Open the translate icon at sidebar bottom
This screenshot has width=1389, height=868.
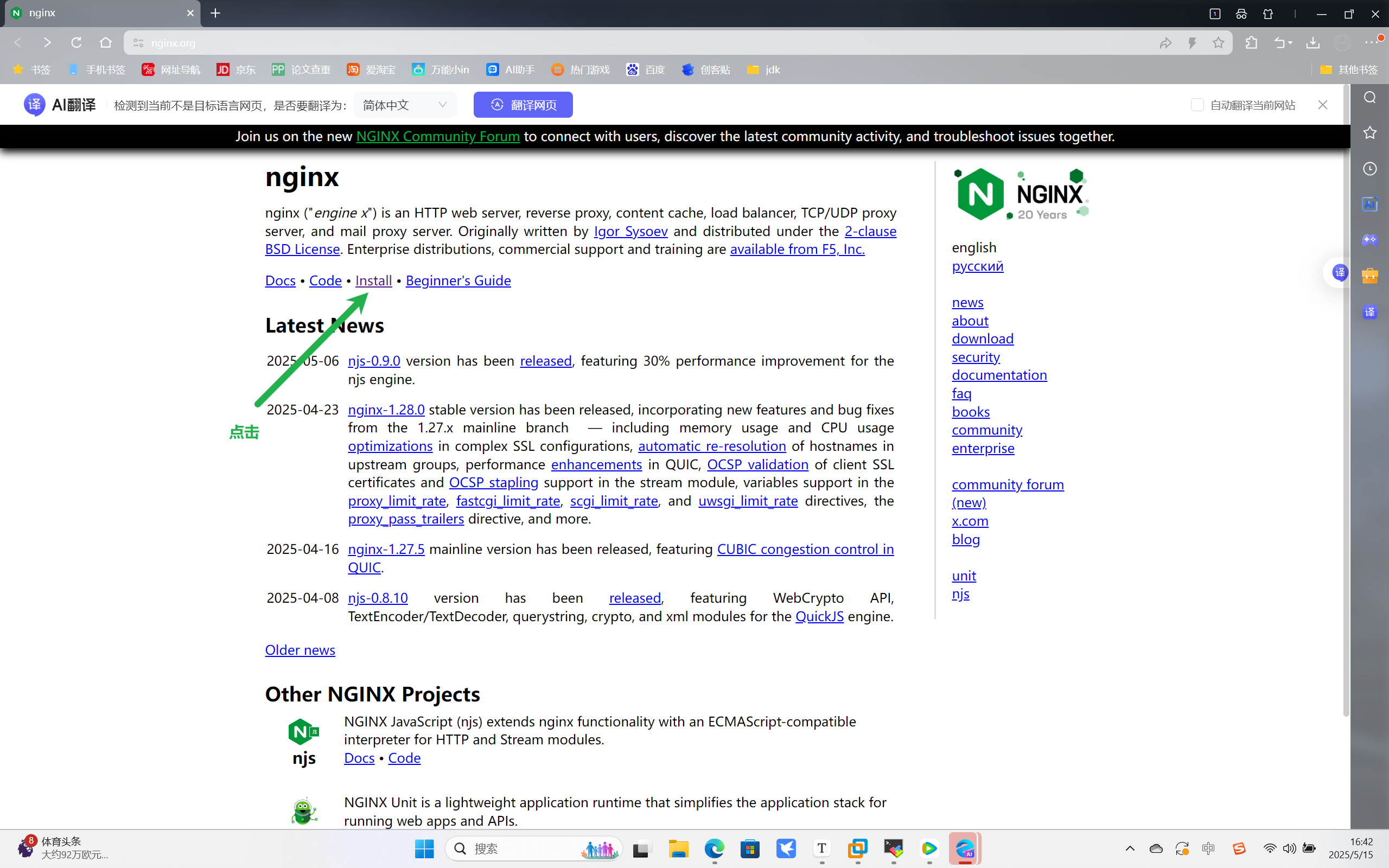point(1371,312)
